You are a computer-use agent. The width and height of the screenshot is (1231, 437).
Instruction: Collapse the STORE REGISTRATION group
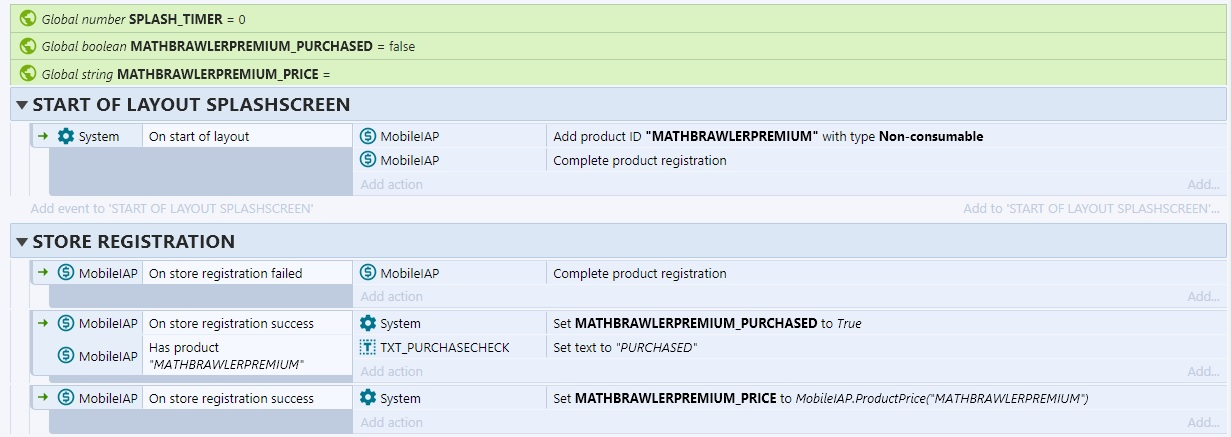pos(21,242)
